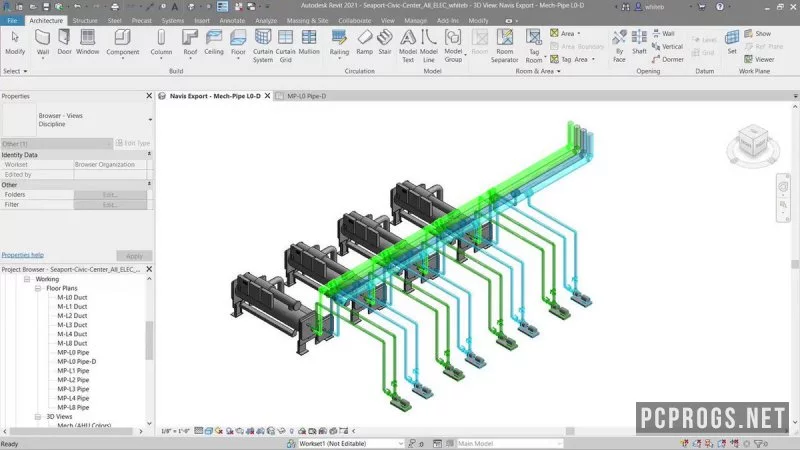The image size is (800, 450).
Task: Open the File tab
Action: tap(12, 20)
